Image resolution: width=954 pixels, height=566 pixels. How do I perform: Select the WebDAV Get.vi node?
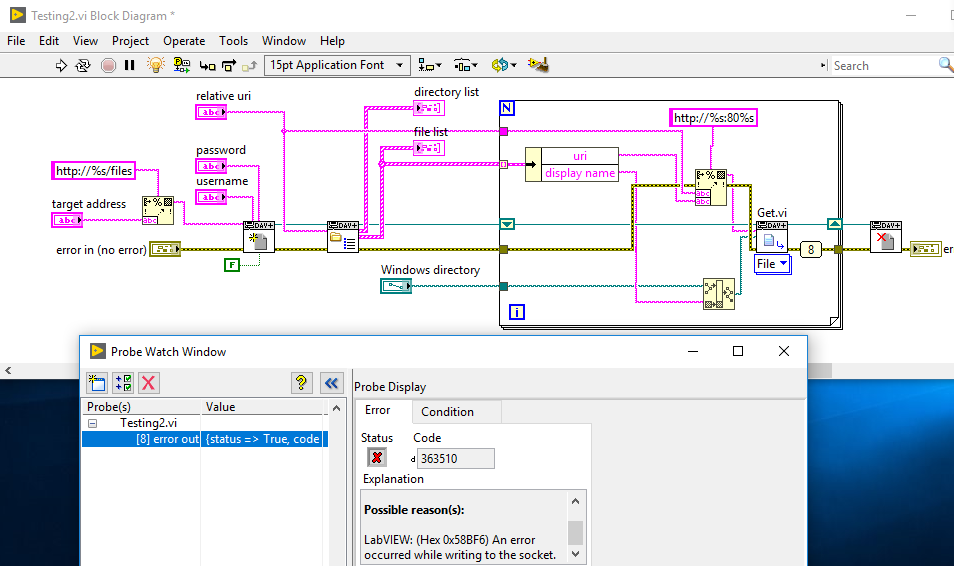771,237
